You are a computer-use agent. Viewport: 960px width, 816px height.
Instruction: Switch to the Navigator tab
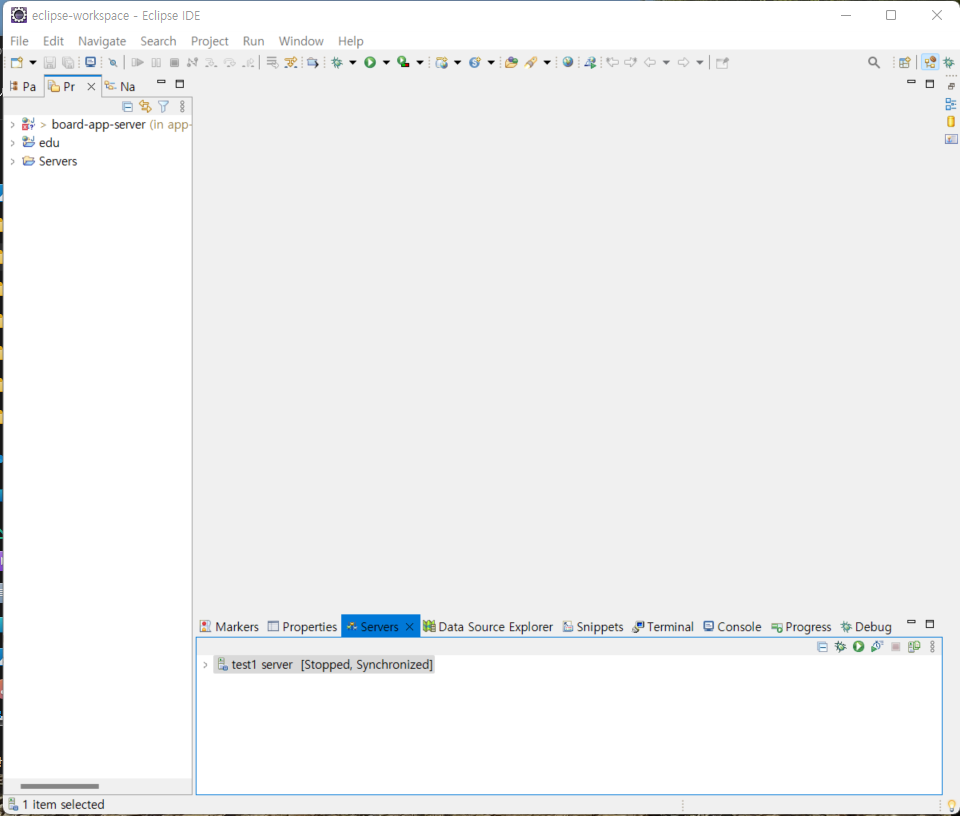121,86
